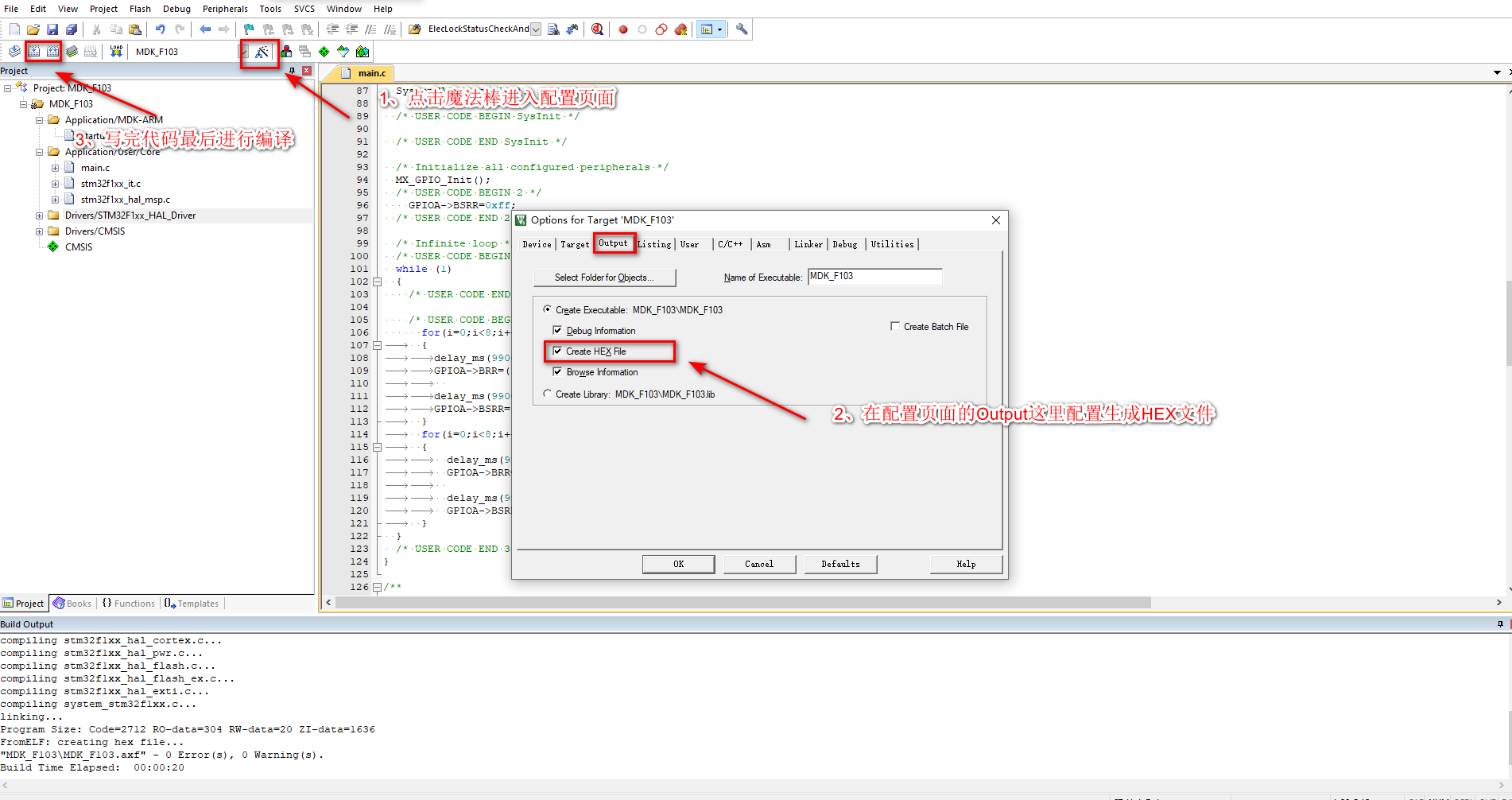This screenshot has width=1512, height=800.
Task: Select Create Executable radio button
Action: click(x=547, y=309)
